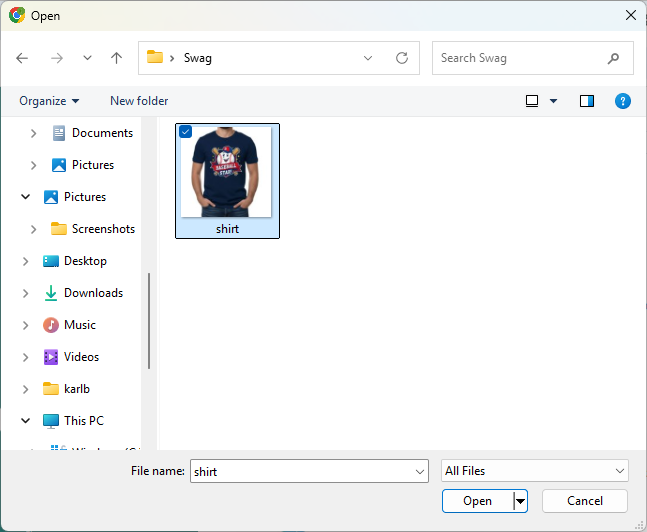Image resolution: width=647 pixels, height=532 pixels.
Task: Click the New folder button
Action: click(x=139, y=101)
